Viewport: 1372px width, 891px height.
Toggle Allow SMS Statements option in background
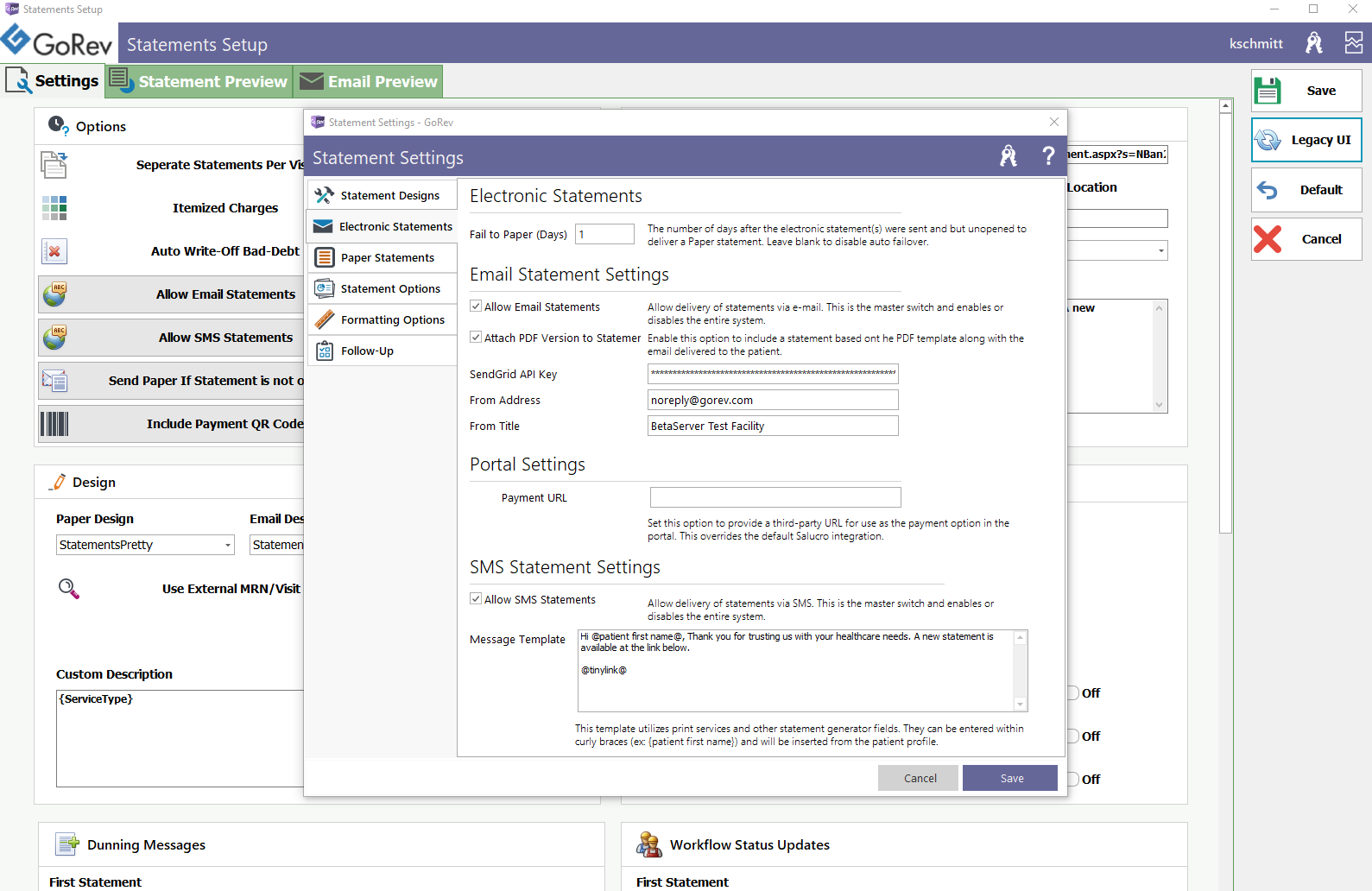[x=171, y=338]
